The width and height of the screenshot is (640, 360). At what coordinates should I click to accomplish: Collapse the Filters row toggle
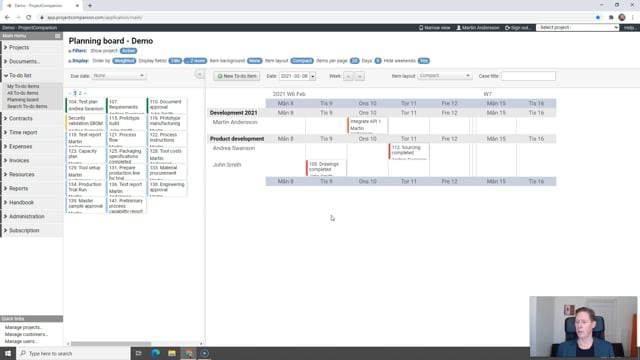pyautogui.click(x=78, y=51)
